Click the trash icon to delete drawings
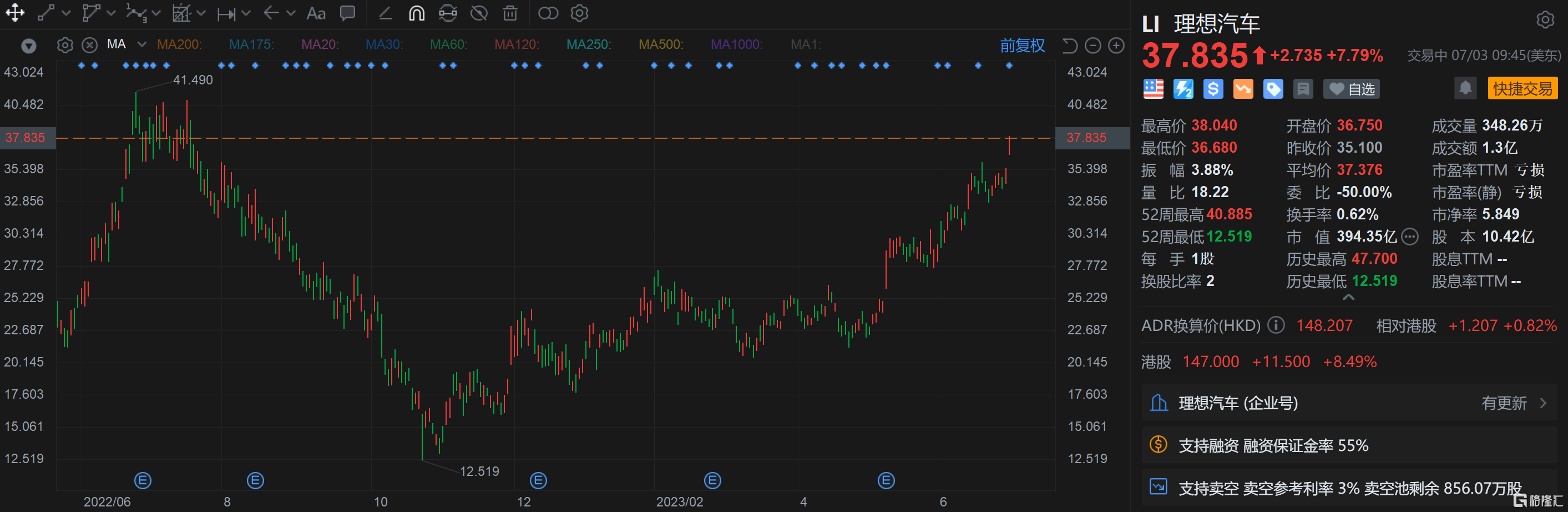 [x=510, y=13]
